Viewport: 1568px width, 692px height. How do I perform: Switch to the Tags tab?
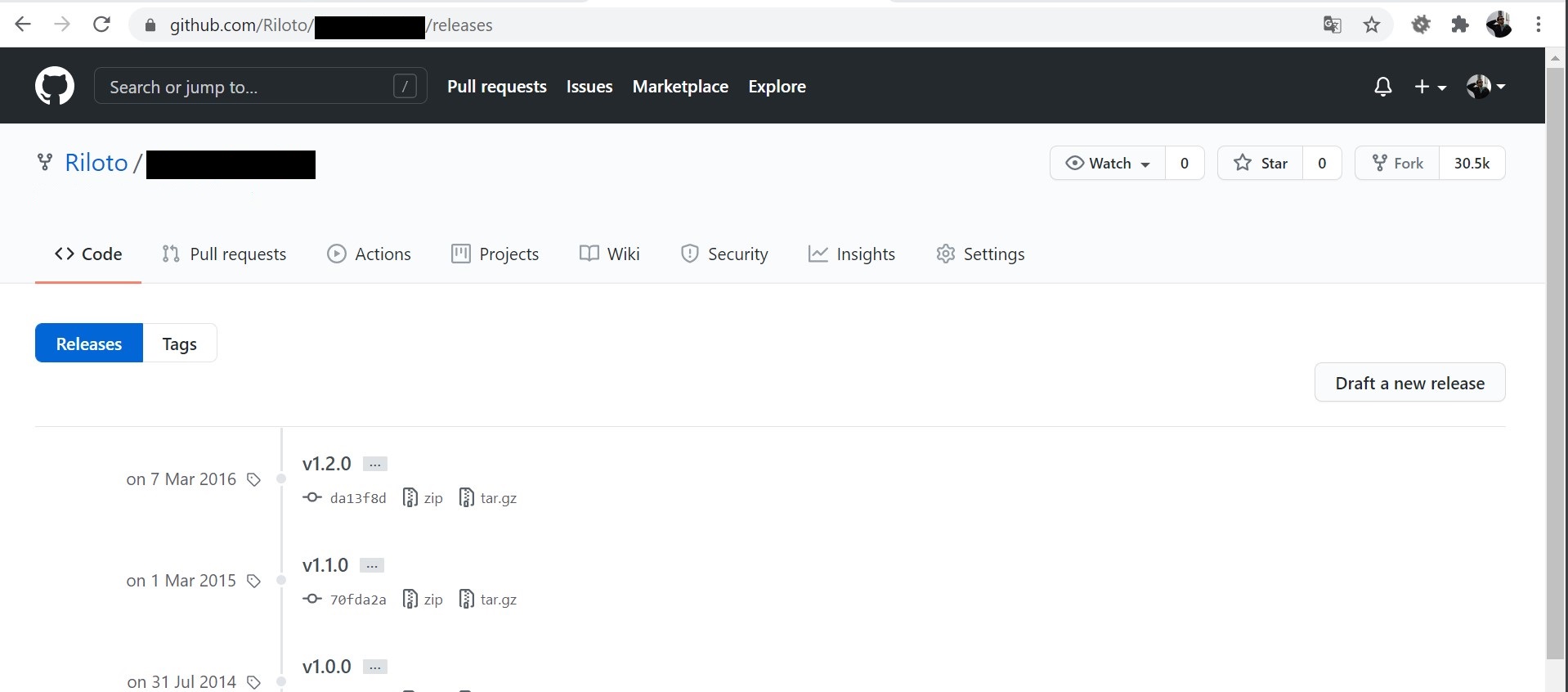(180, 344)
